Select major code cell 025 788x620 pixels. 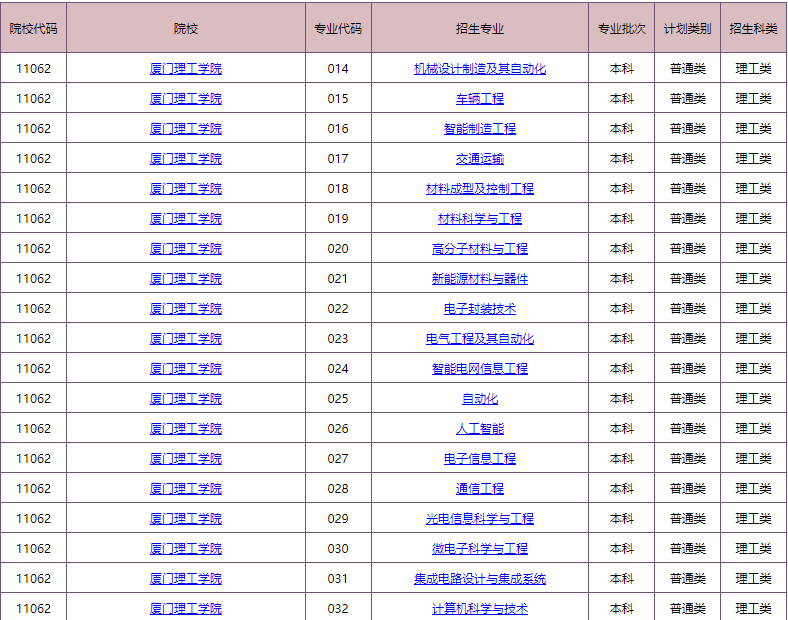(x=338, y=399)
